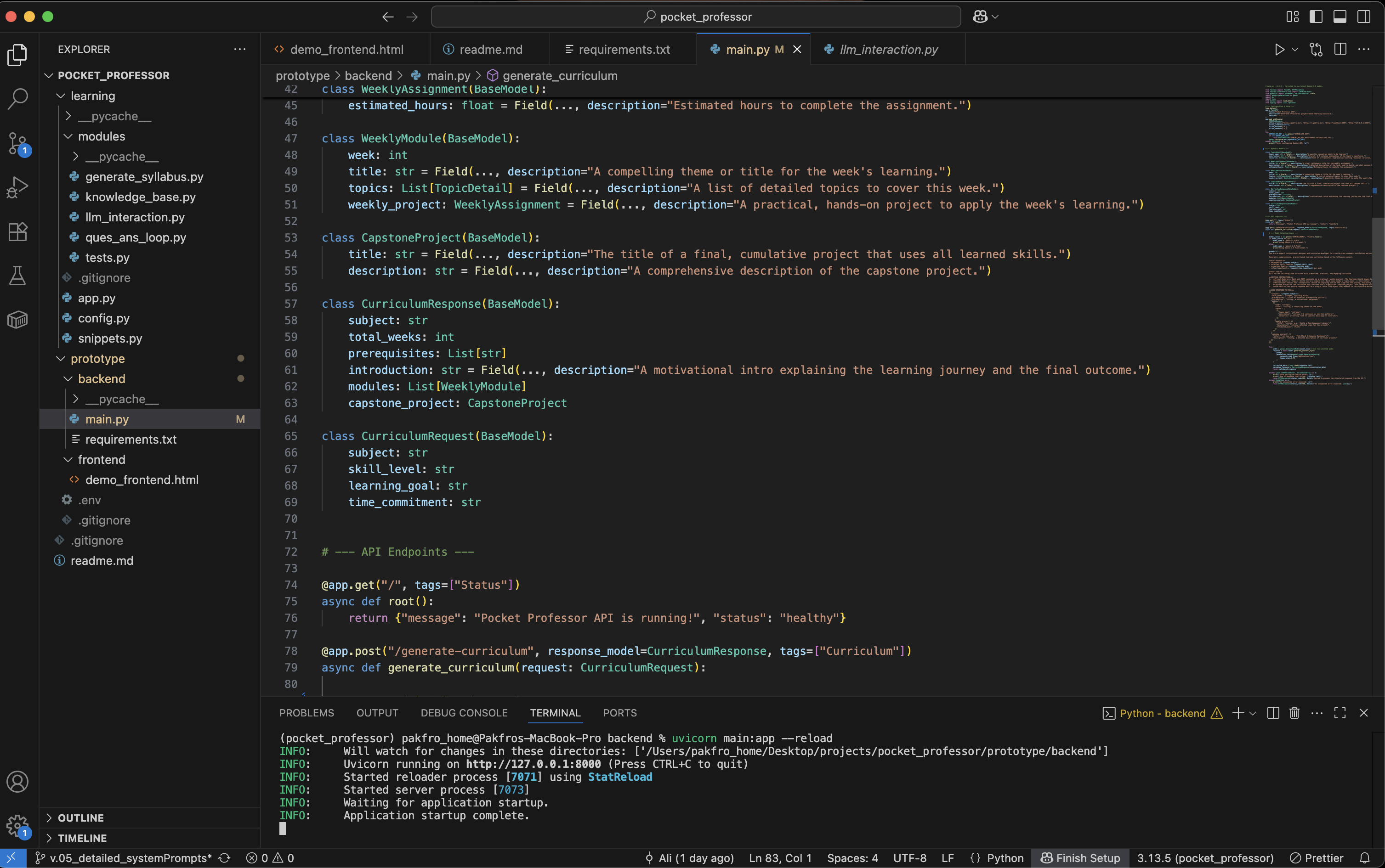This screenshot has height=868, width=1385.
Task: Toggle the Primary Side Bar visibility
Action: (1316, 17)
